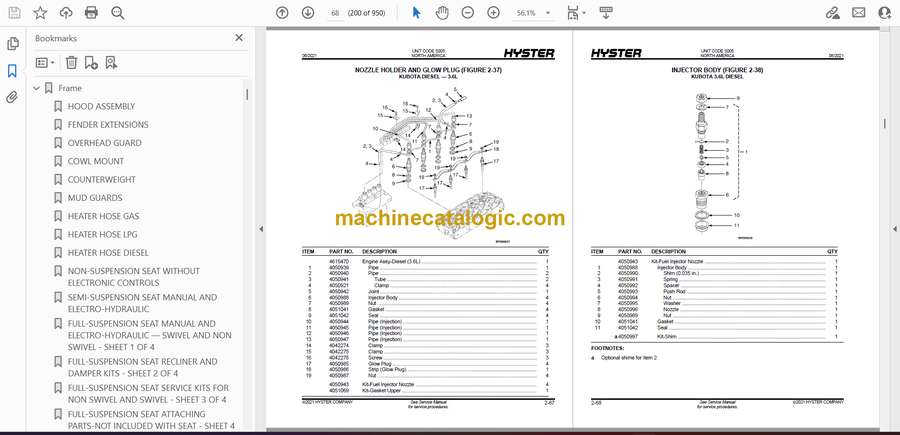Open FULL-SUSPENSION SEAT SHEET 1 OF 4 bookmark
Screen dimensions: 900x435
click(x=150, y=335)
